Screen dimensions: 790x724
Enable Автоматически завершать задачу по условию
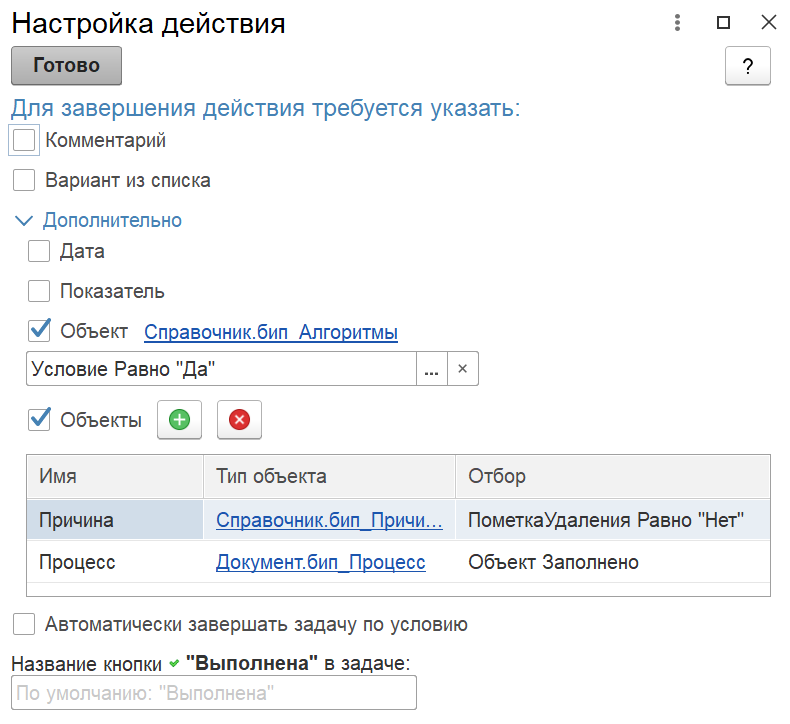[24, 624]
